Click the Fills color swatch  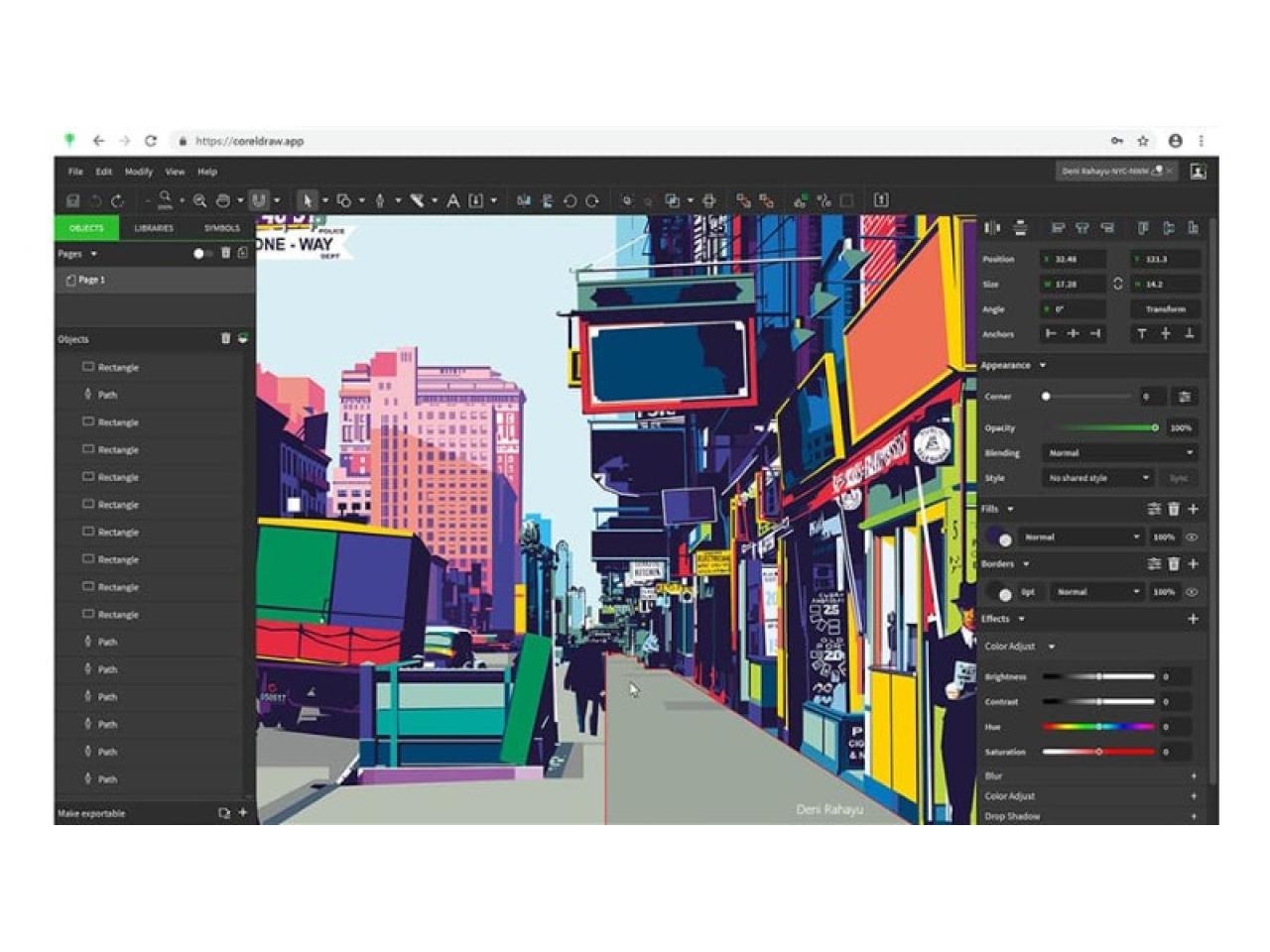pyautogui.click(x=999, y=537)
